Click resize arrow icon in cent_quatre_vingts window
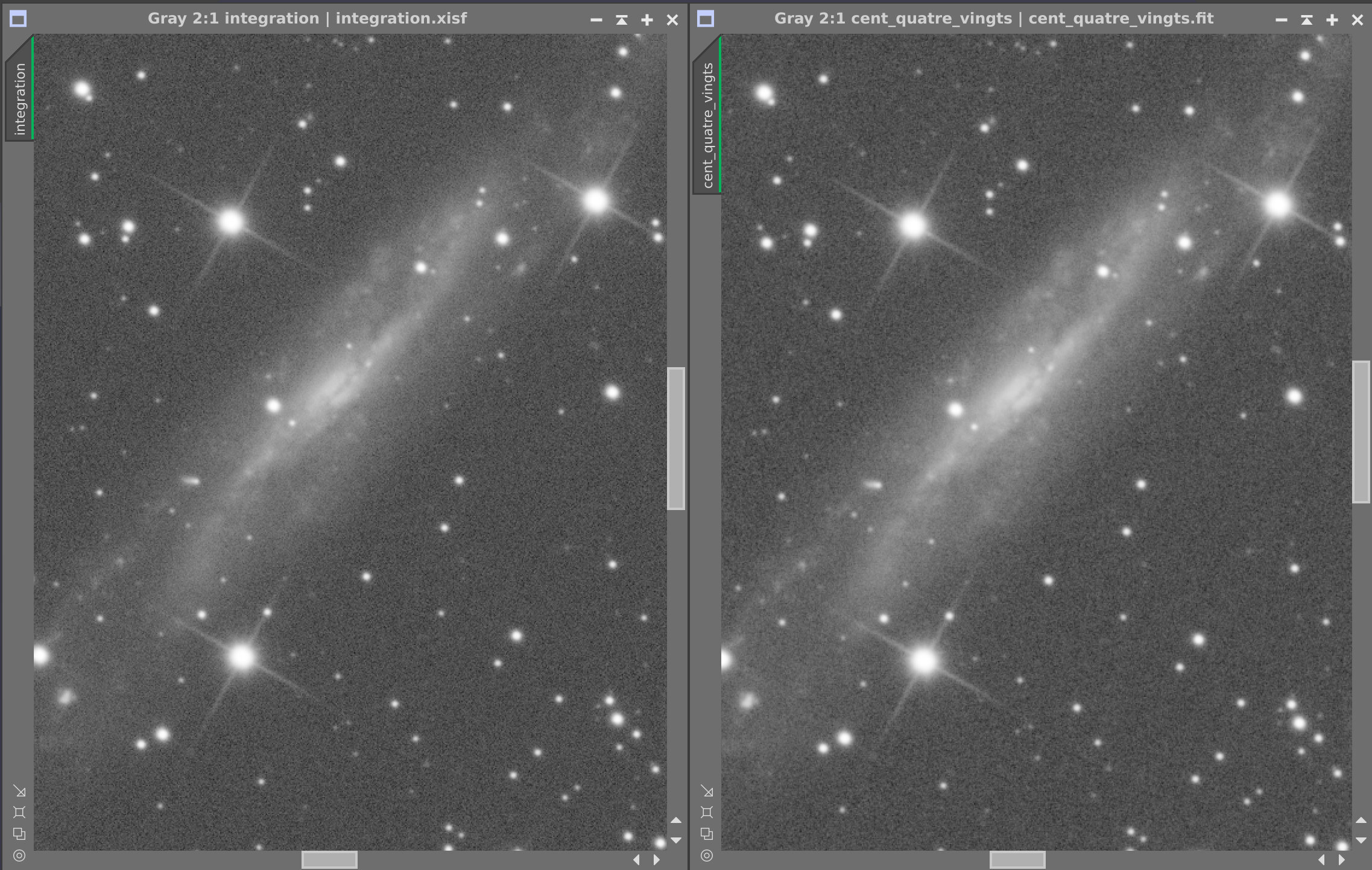1372x870 pixels. 707,791
